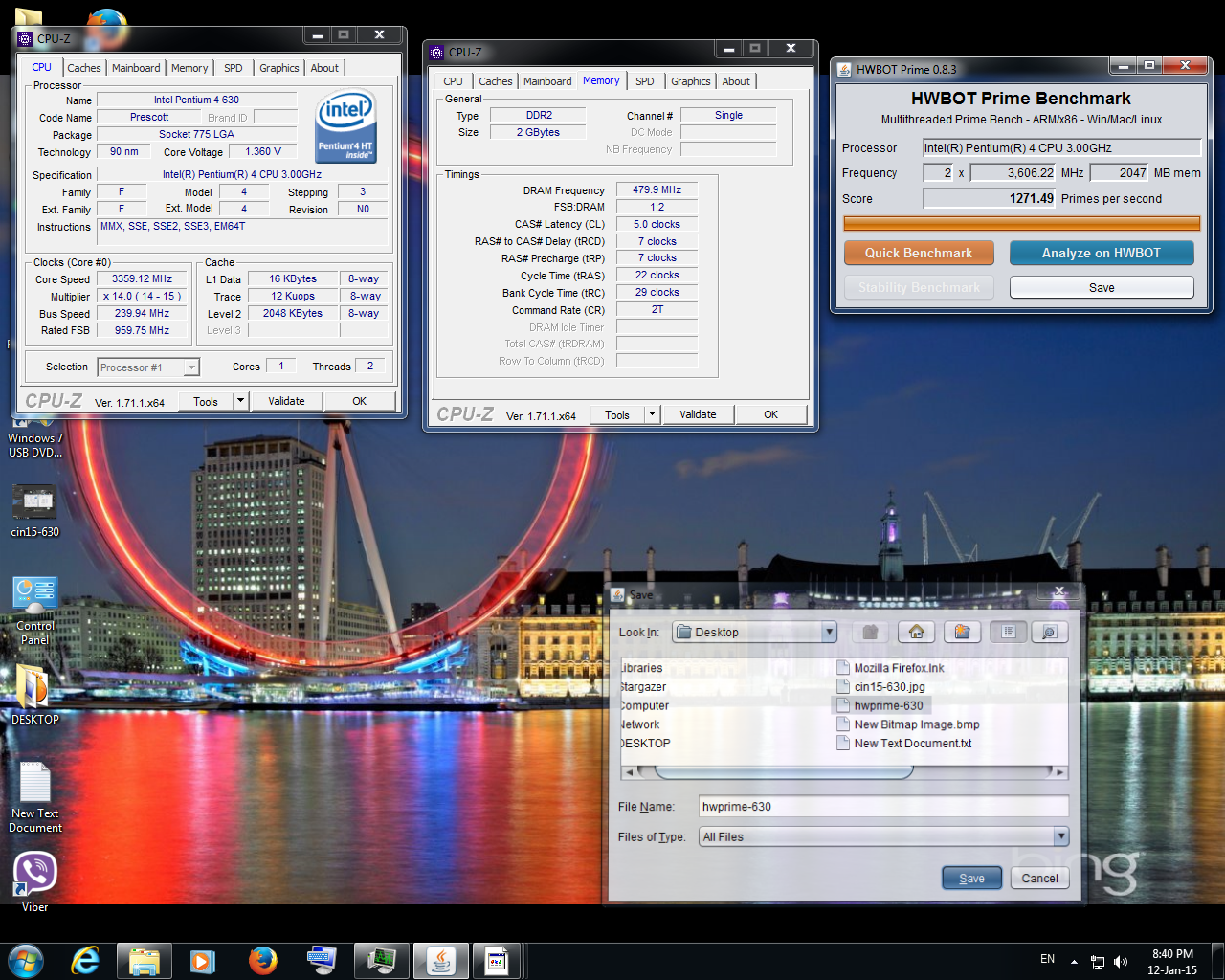Click Analyze on HWBOT button
This screenshot has height=980, width=1225.
1102,253
